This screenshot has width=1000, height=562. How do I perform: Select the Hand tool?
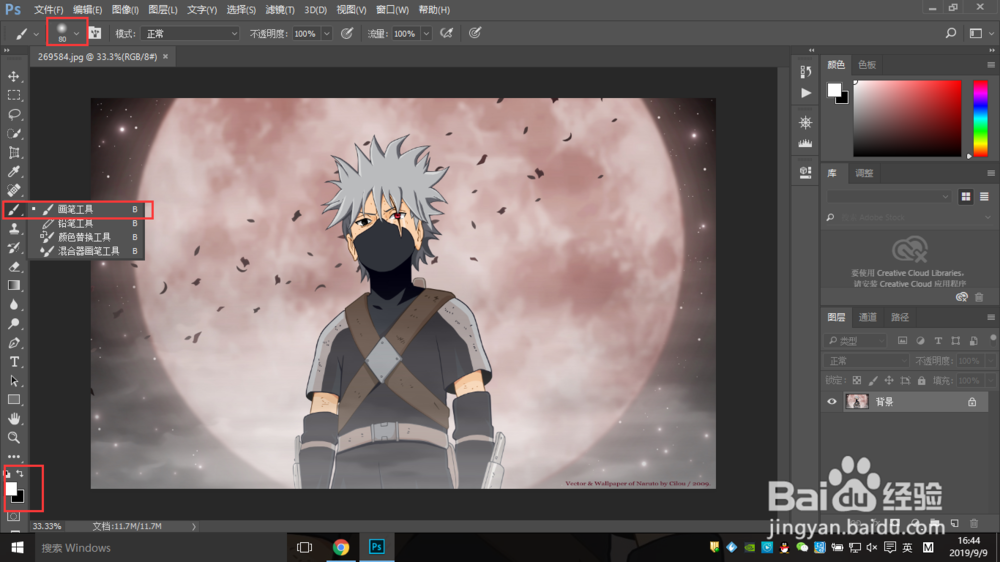click(x=13, y=419)
